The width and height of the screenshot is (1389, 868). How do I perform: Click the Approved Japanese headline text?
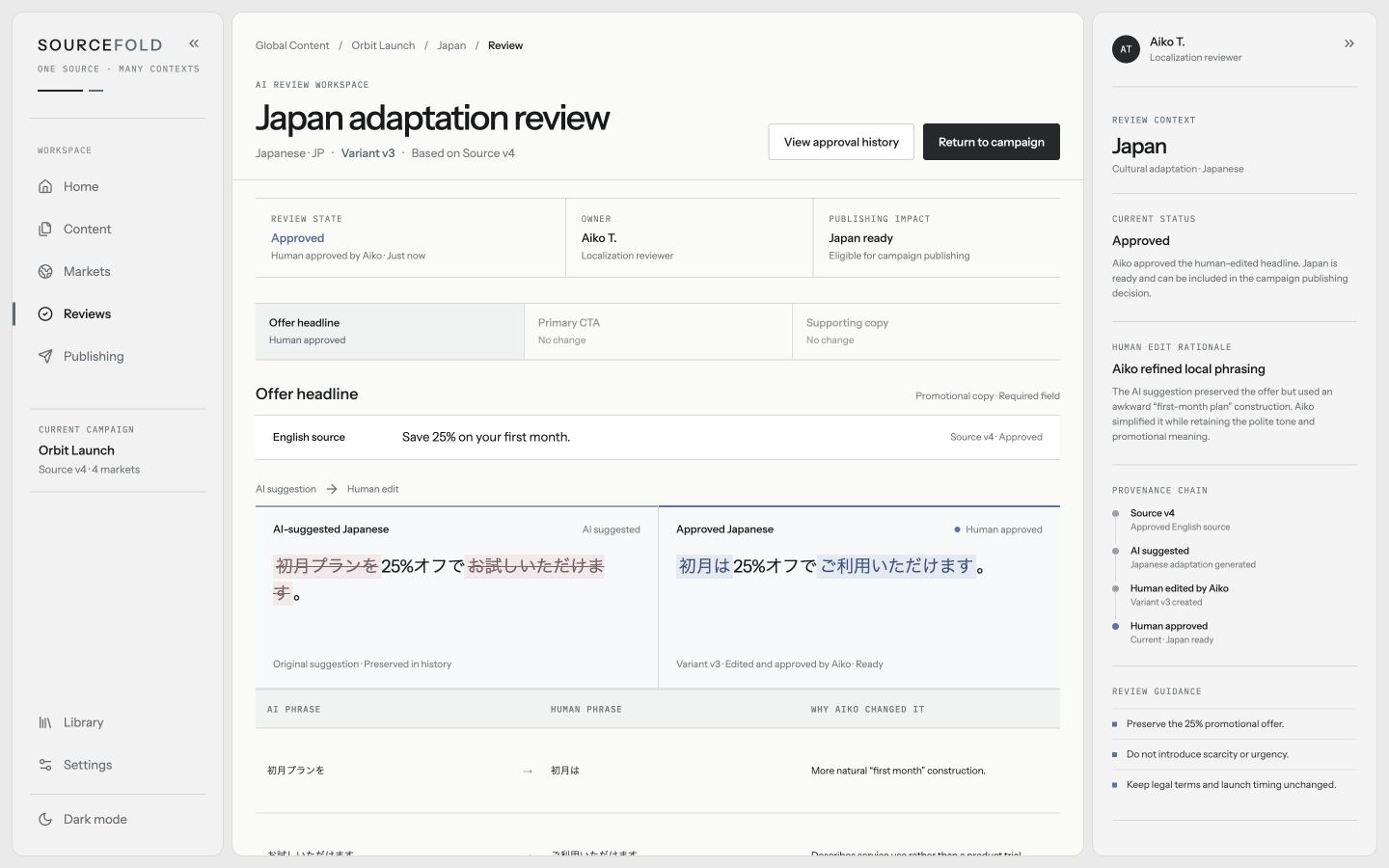tap(831, 566)
